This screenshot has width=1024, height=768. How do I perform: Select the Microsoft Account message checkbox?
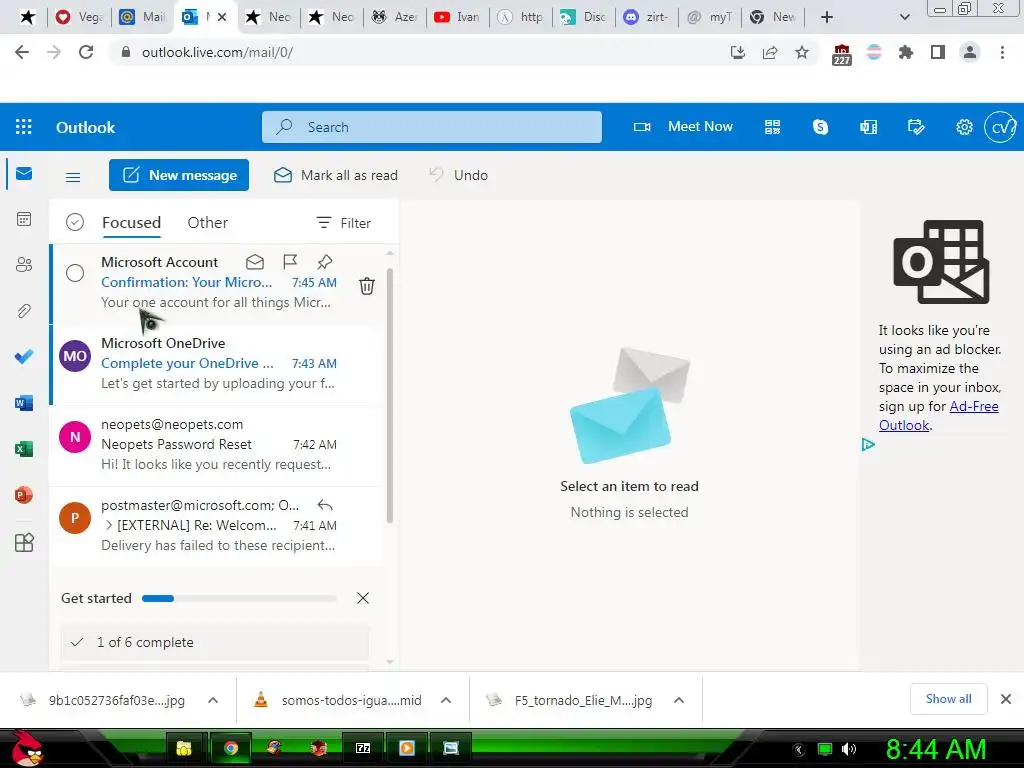(x=75, y=273)
